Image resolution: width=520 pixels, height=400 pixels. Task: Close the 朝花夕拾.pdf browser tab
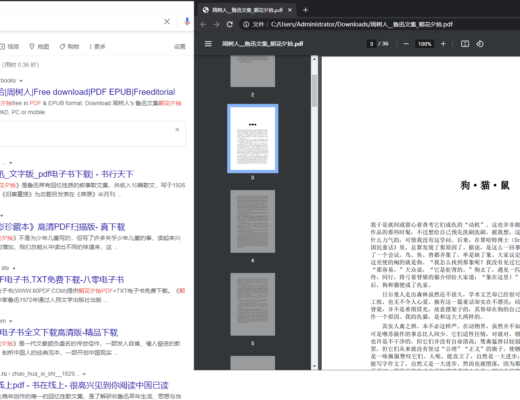click(290, 10)
